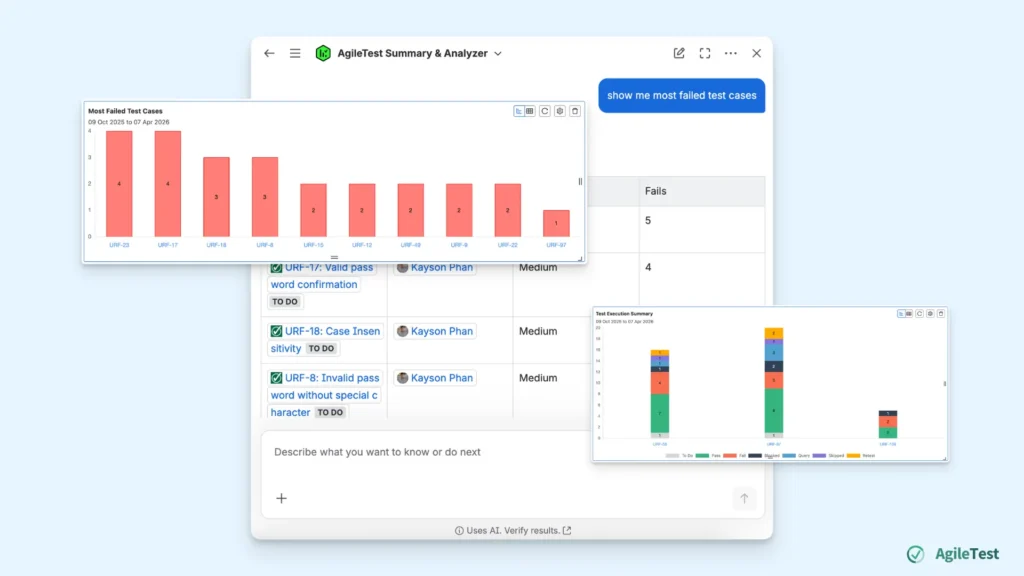Refresh the Most Failed Test Cases gadget
Image resolution: width=1024 pixels, height=576 pixels.
click(545, 111)
